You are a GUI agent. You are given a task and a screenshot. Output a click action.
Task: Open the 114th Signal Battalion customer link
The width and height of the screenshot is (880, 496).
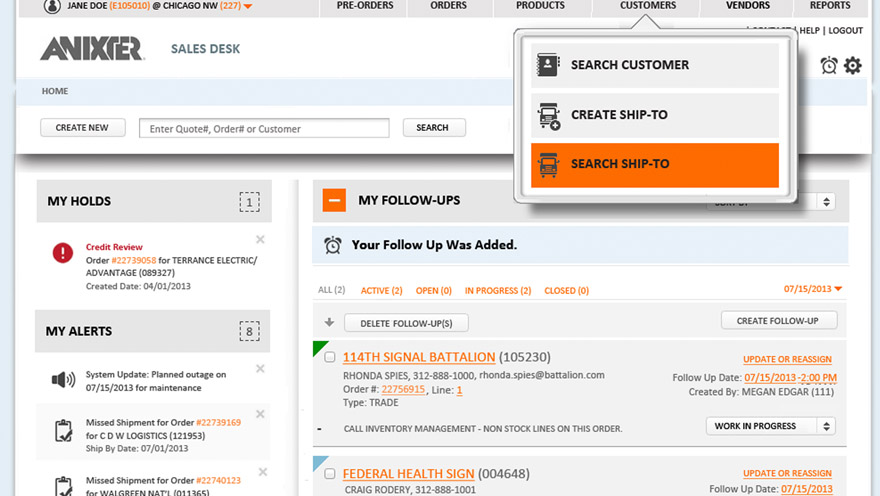418,357
